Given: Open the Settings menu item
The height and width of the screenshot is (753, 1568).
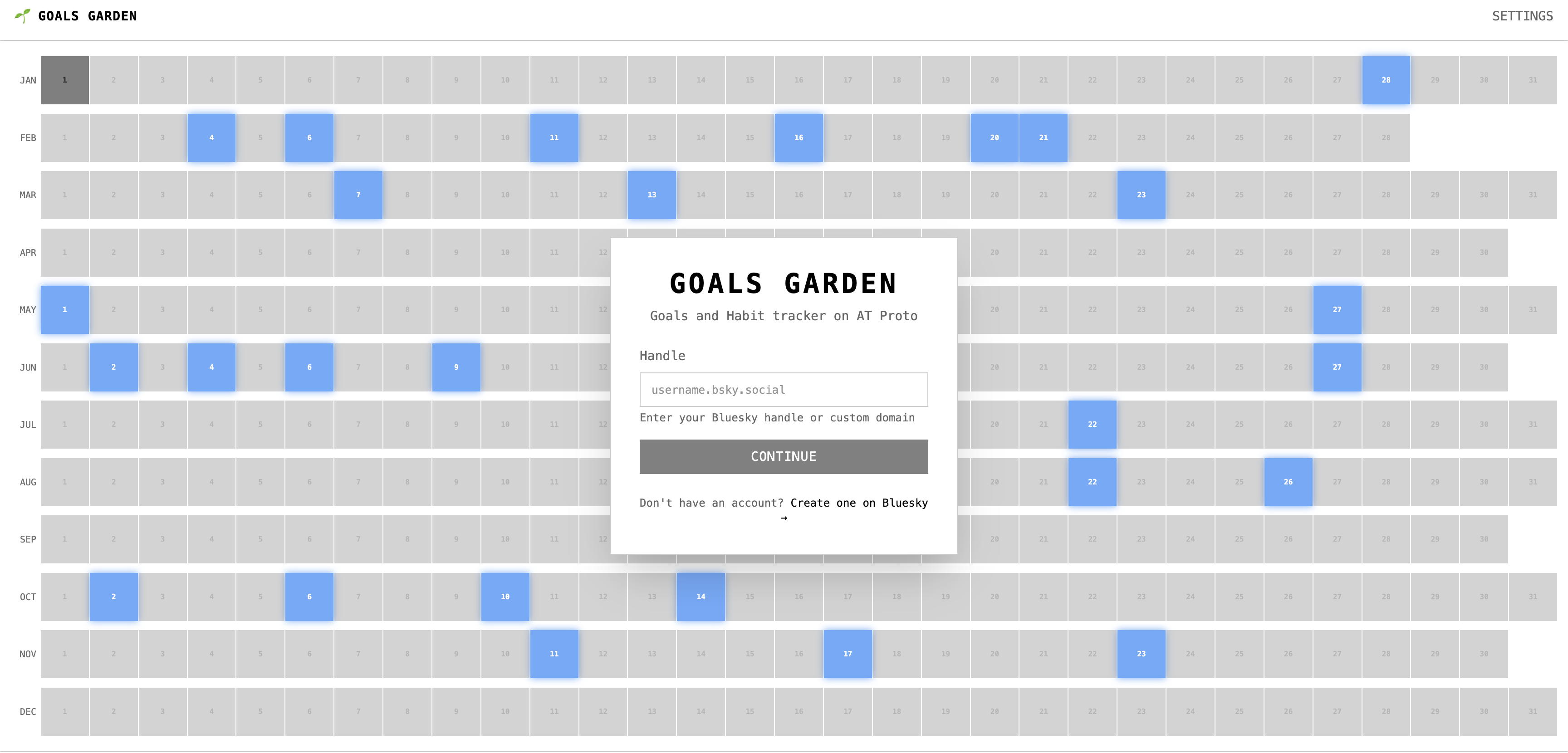Looking at the screenshot, I should point(1522,16).
